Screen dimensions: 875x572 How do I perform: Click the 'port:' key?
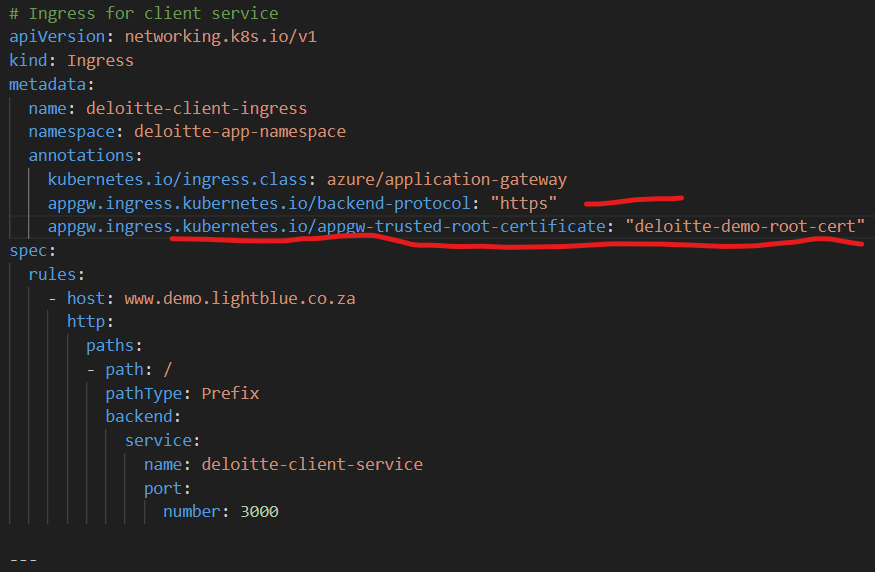167,488
